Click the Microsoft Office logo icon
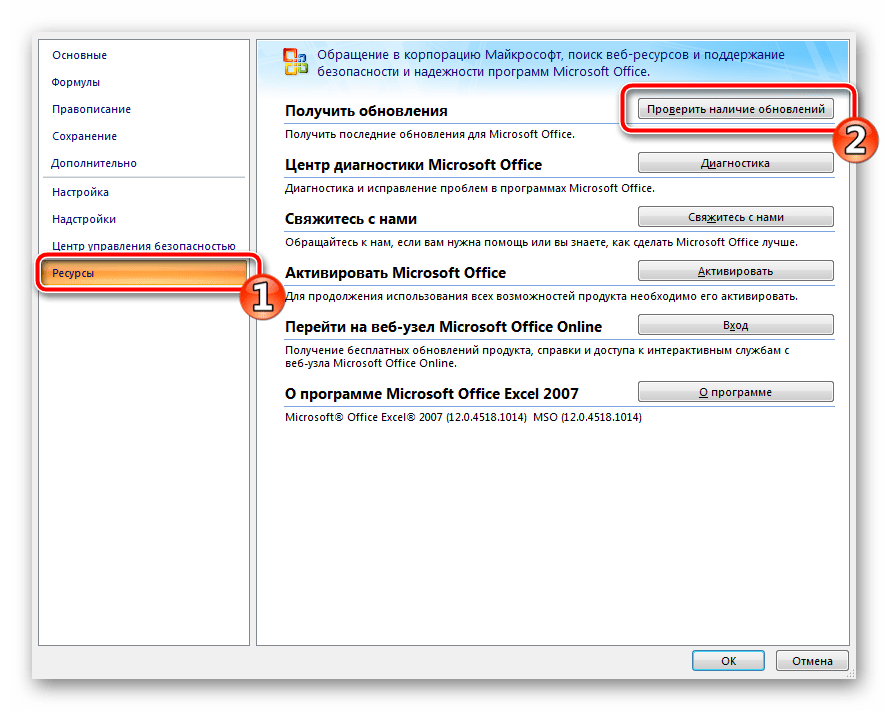The width and height of the screenshot is (888, 711). pos(296,62)
